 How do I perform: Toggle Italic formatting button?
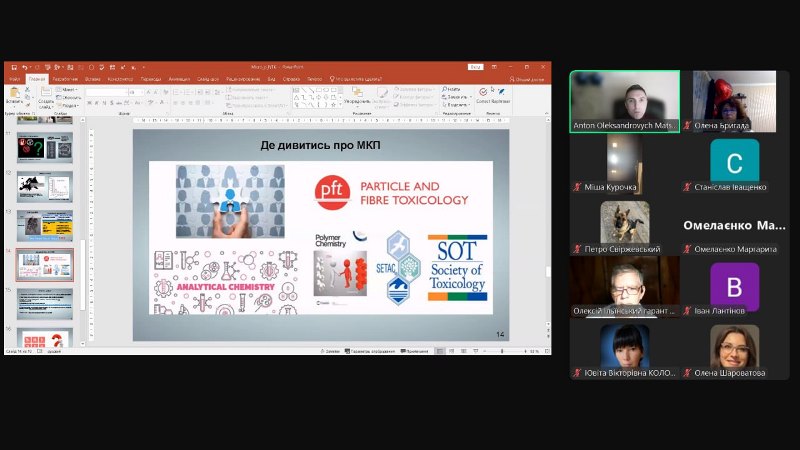96,103
